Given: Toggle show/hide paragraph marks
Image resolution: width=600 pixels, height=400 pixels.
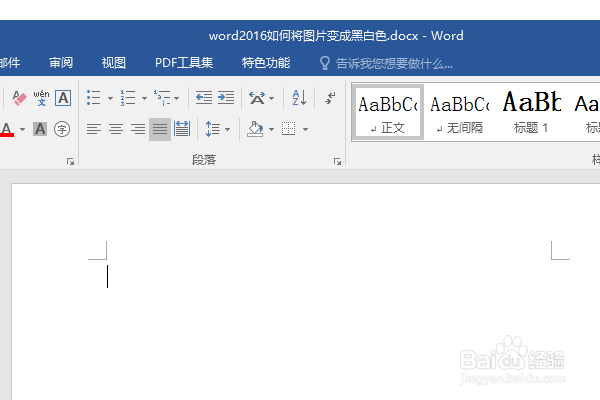Looking at the screenshot, I should [330, 98].
